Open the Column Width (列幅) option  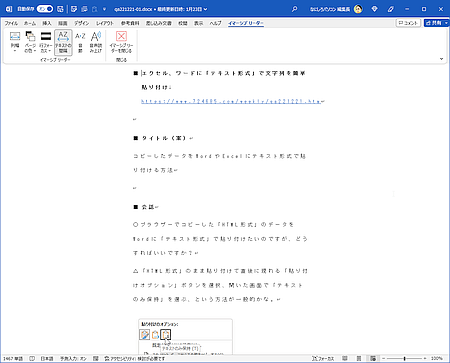click(x=15, y=42)
